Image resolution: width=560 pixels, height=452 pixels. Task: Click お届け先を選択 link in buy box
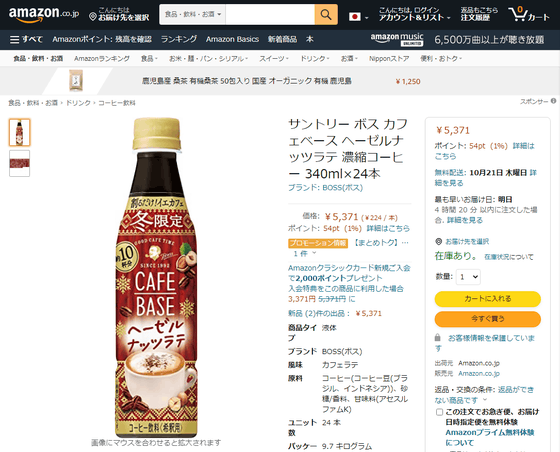[467, 242]
